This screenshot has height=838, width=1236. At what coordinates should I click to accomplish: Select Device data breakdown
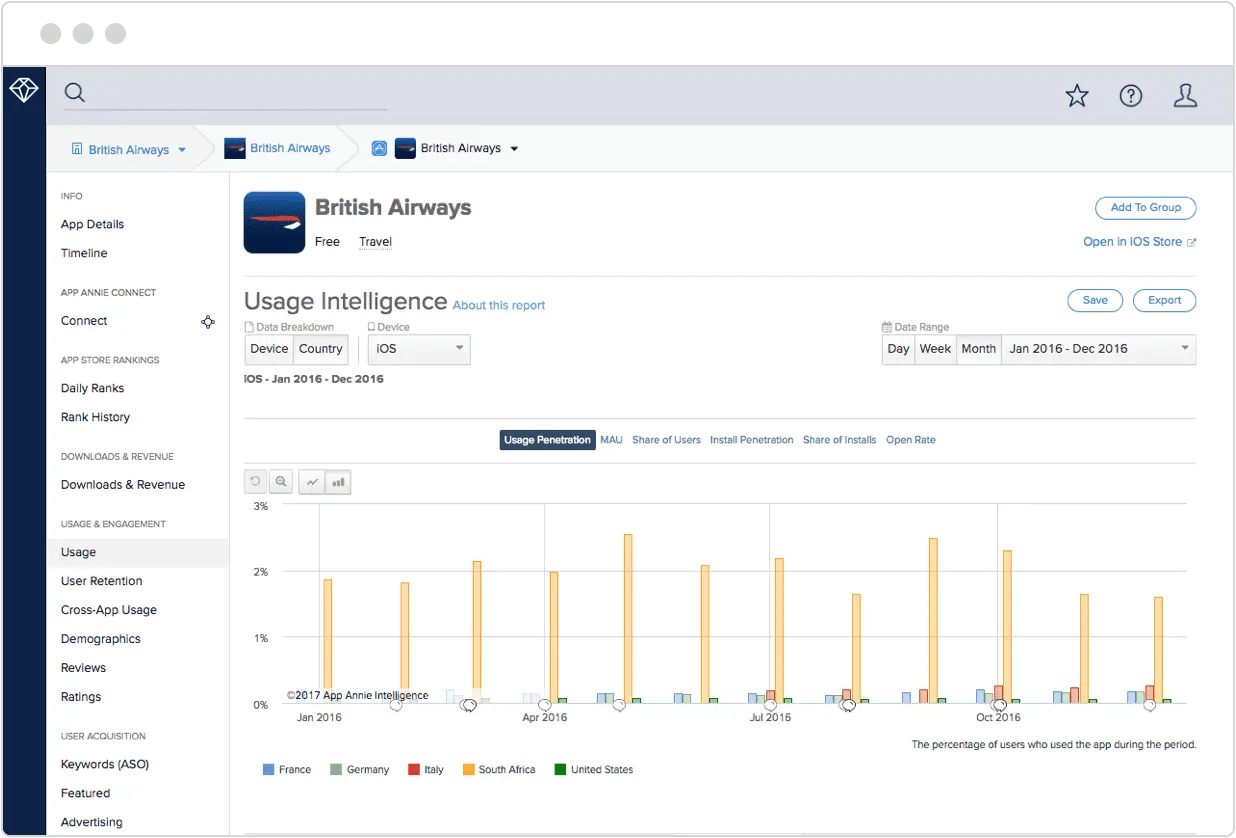pyautogui.click(x=269, y=349)
